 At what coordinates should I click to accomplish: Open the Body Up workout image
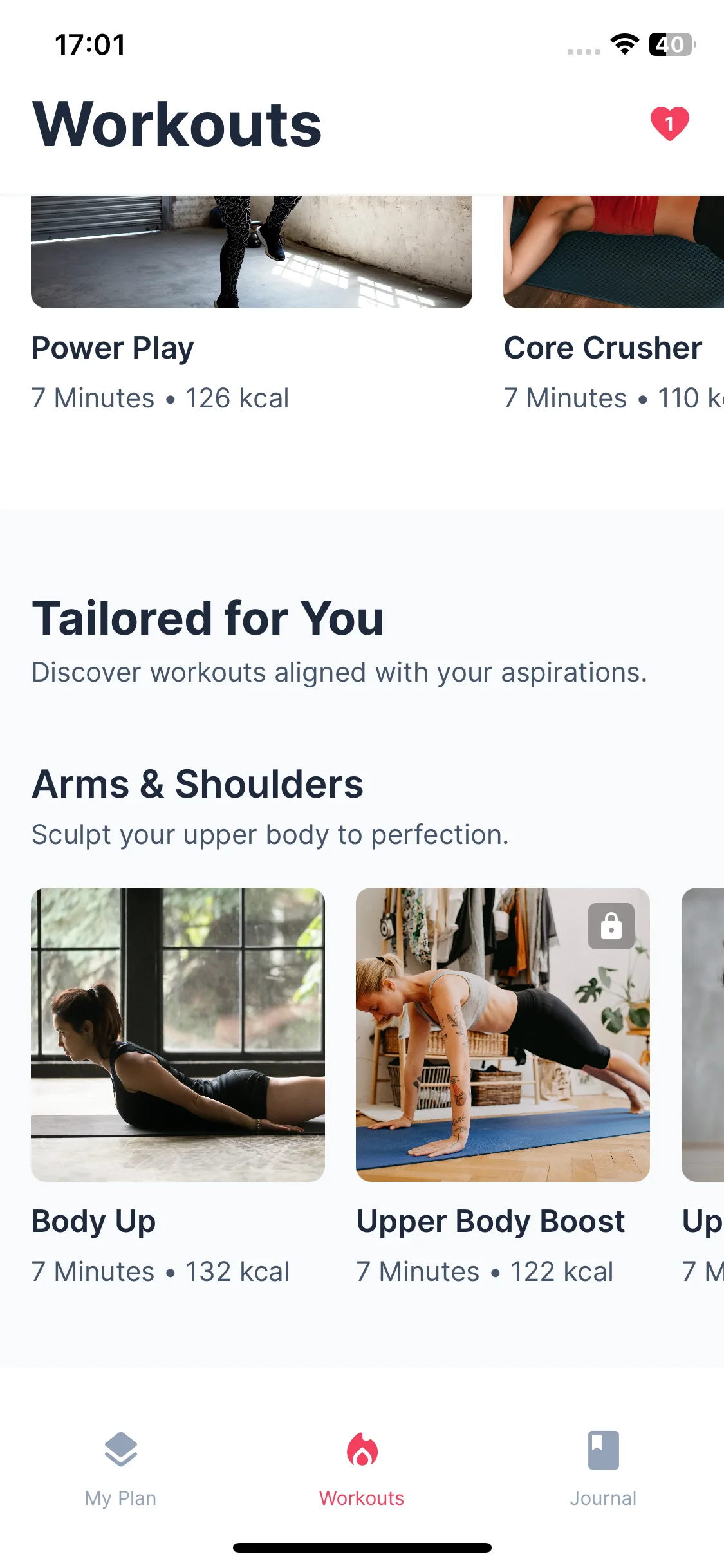pyautogui.click(x=178, y=1034)
